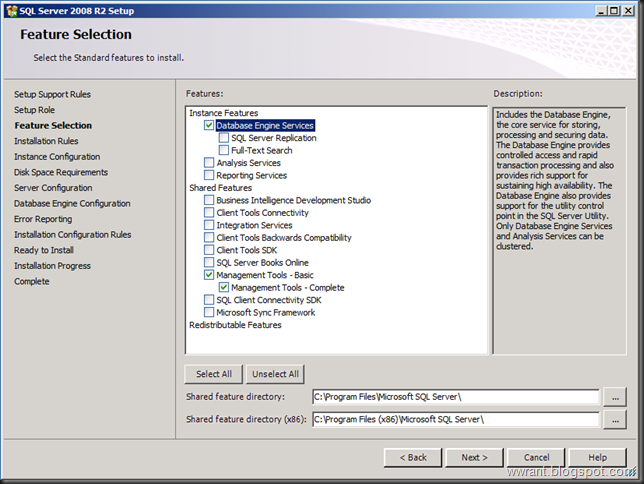Check SQL Server Replication checkbox

(x=223, y=138)
